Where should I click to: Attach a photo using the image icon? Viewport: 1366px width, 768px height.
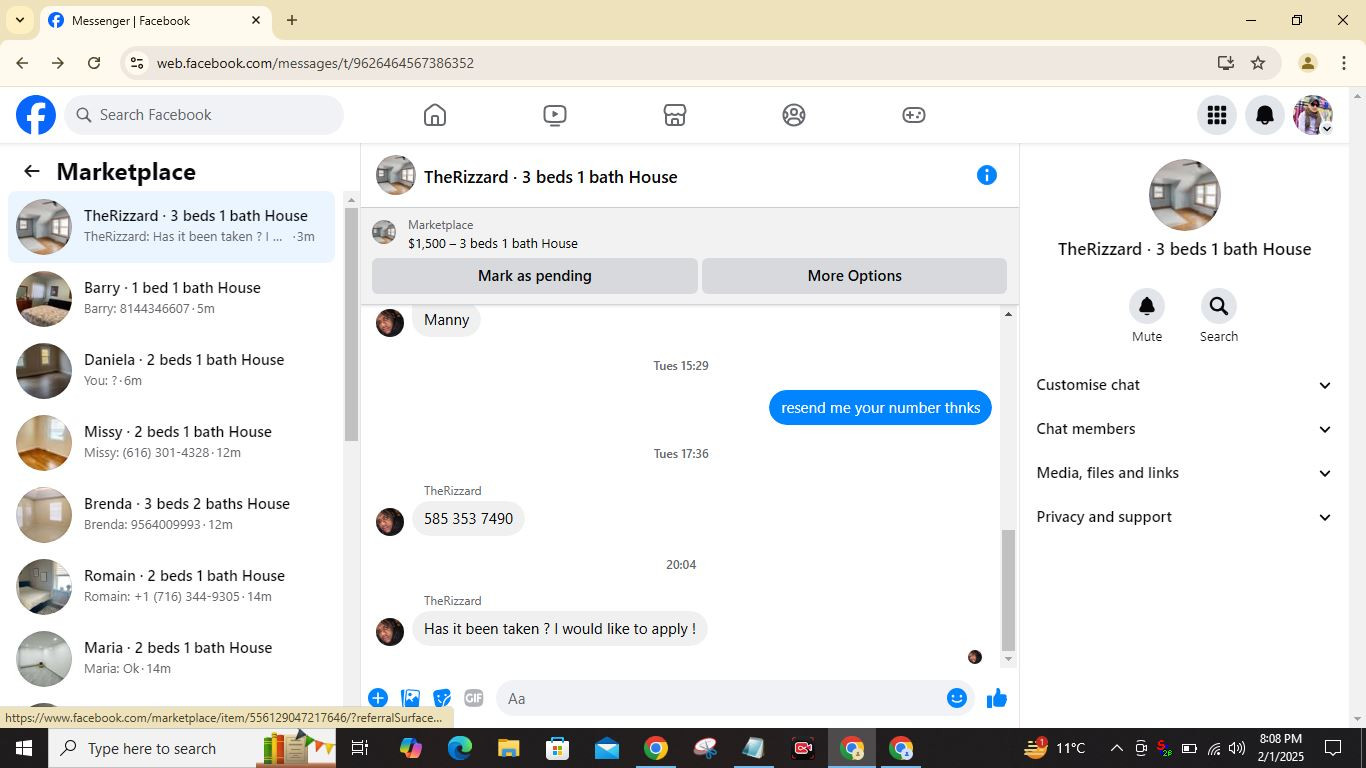(x=410, y=698)
